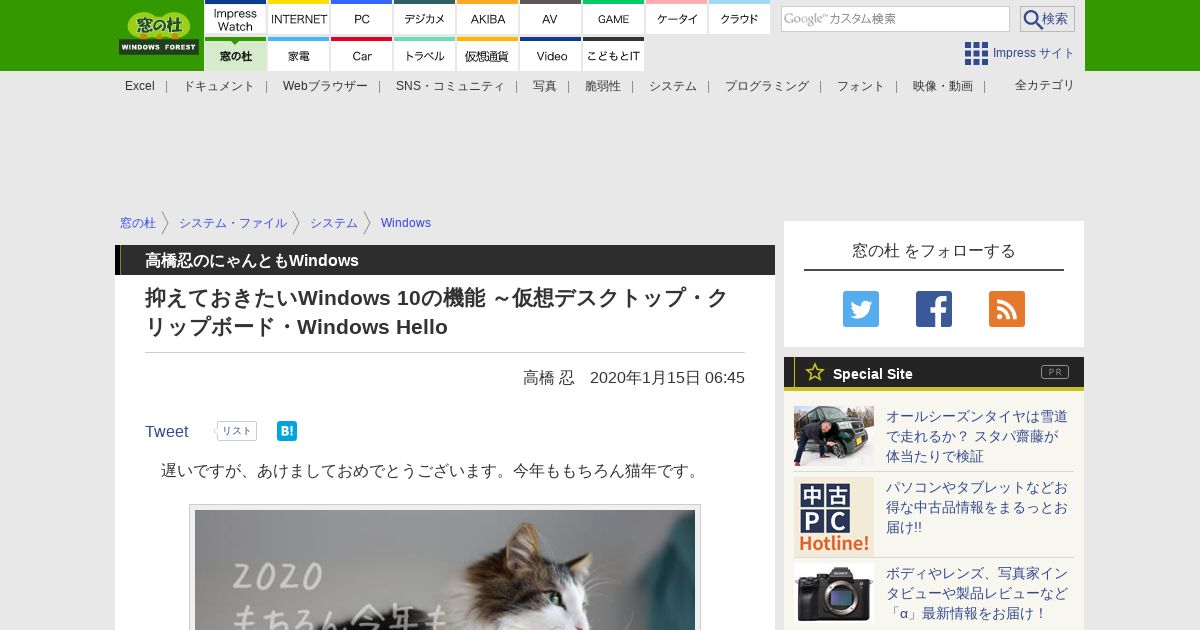Open the フォント category
This screenshot has height=630, width=1200.
click(x=861, y=86)
